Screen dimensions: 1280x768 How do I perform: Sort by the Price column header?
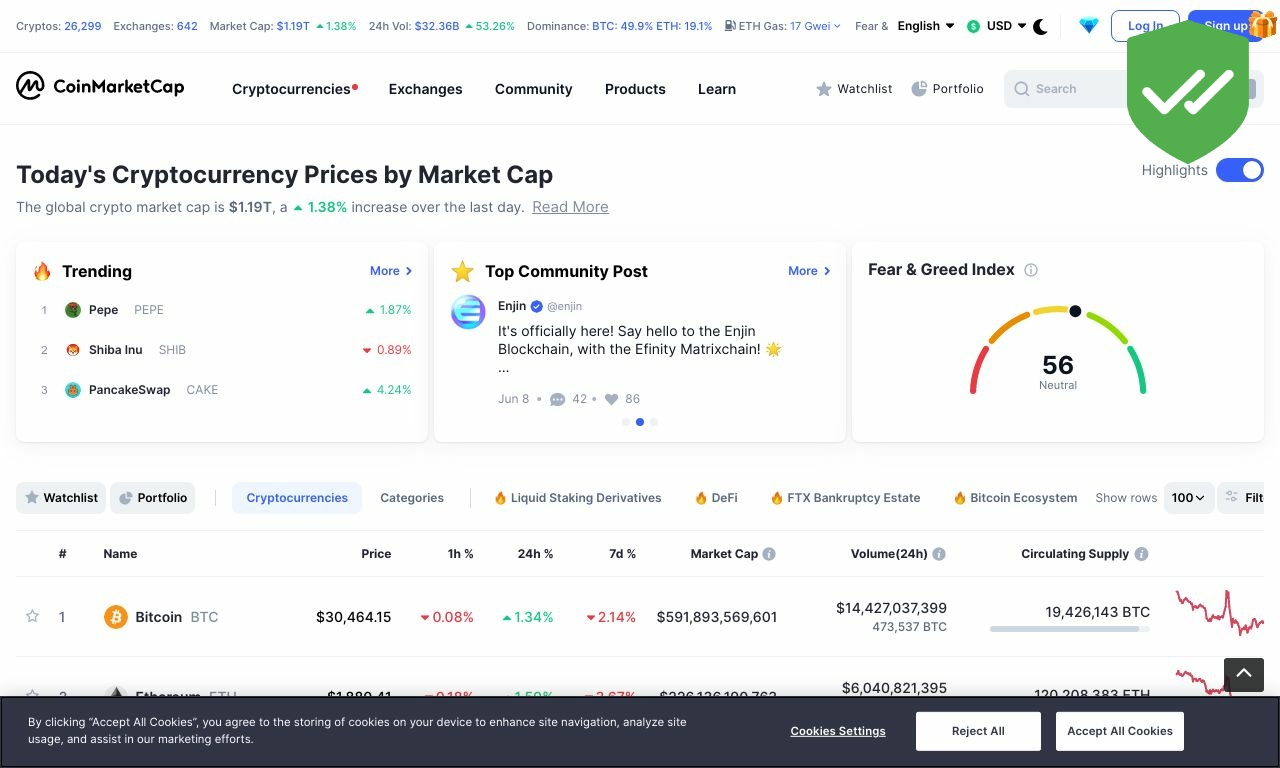[x=376, y=554]
